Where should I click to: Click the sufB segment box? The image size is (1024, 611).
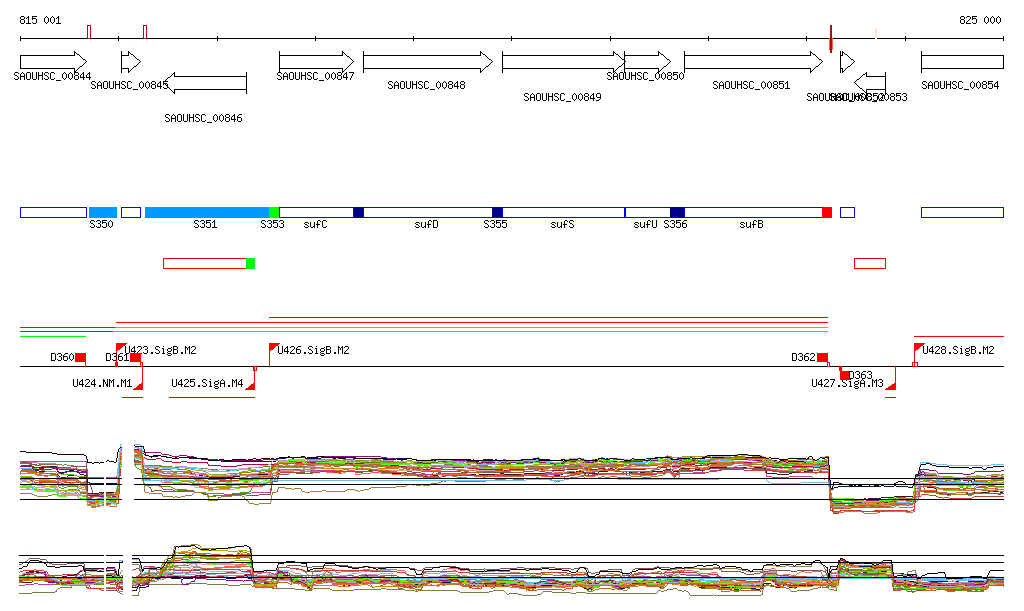pos(752,212)
